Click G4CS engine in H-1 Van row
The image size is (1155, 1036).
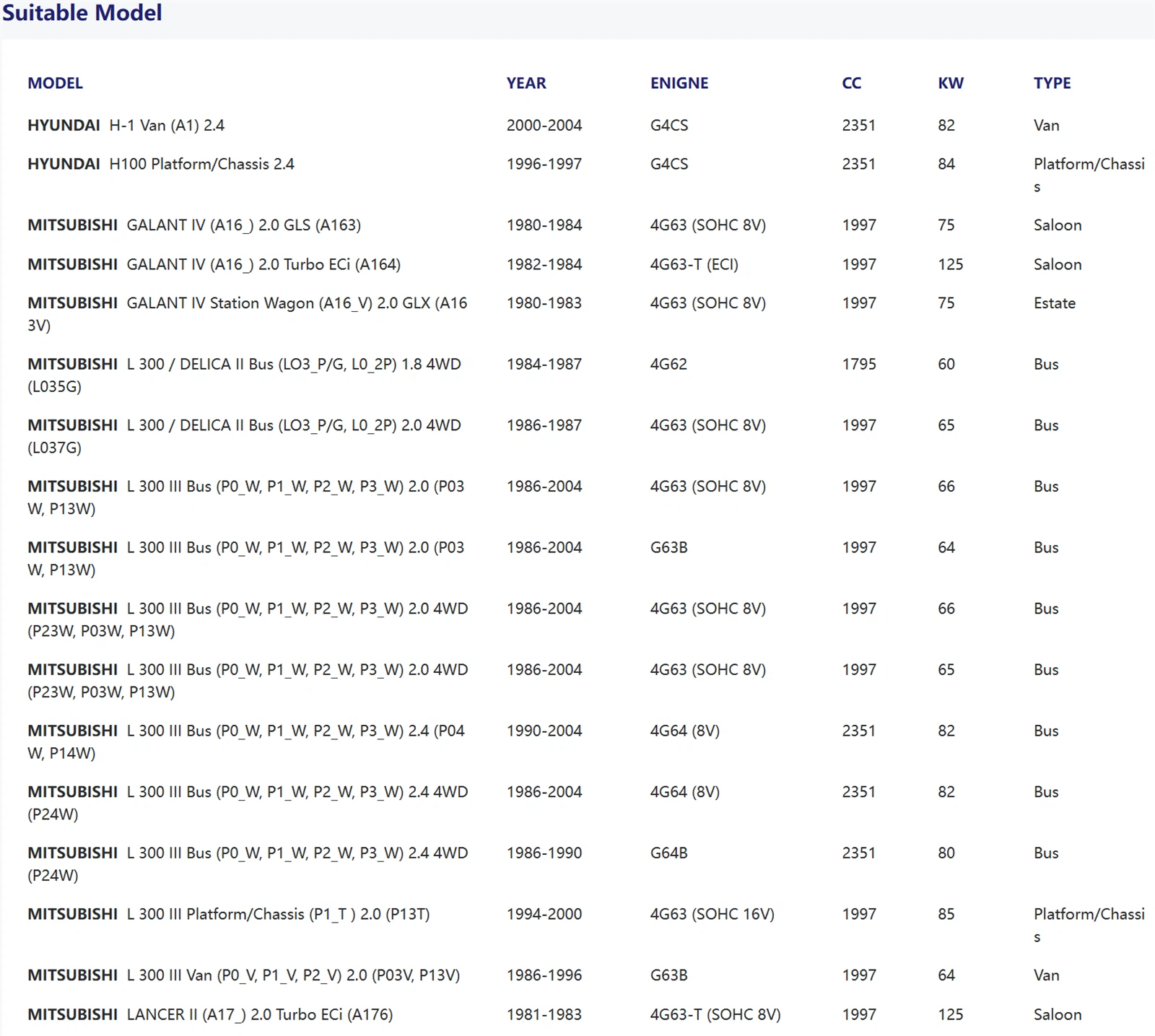[669, 125]
